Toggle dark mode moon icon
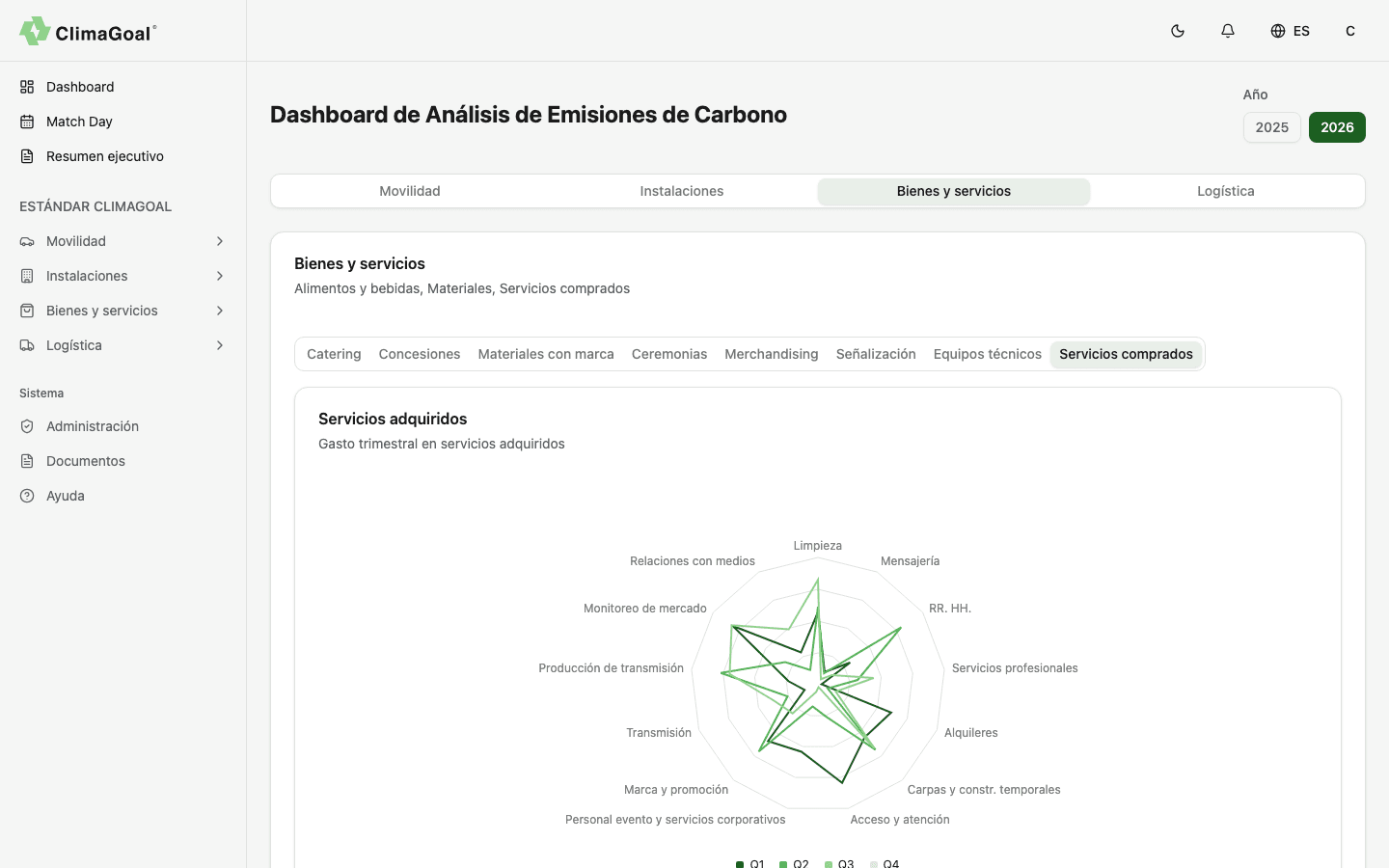 pyautogui.click(x=1178, y=31)
